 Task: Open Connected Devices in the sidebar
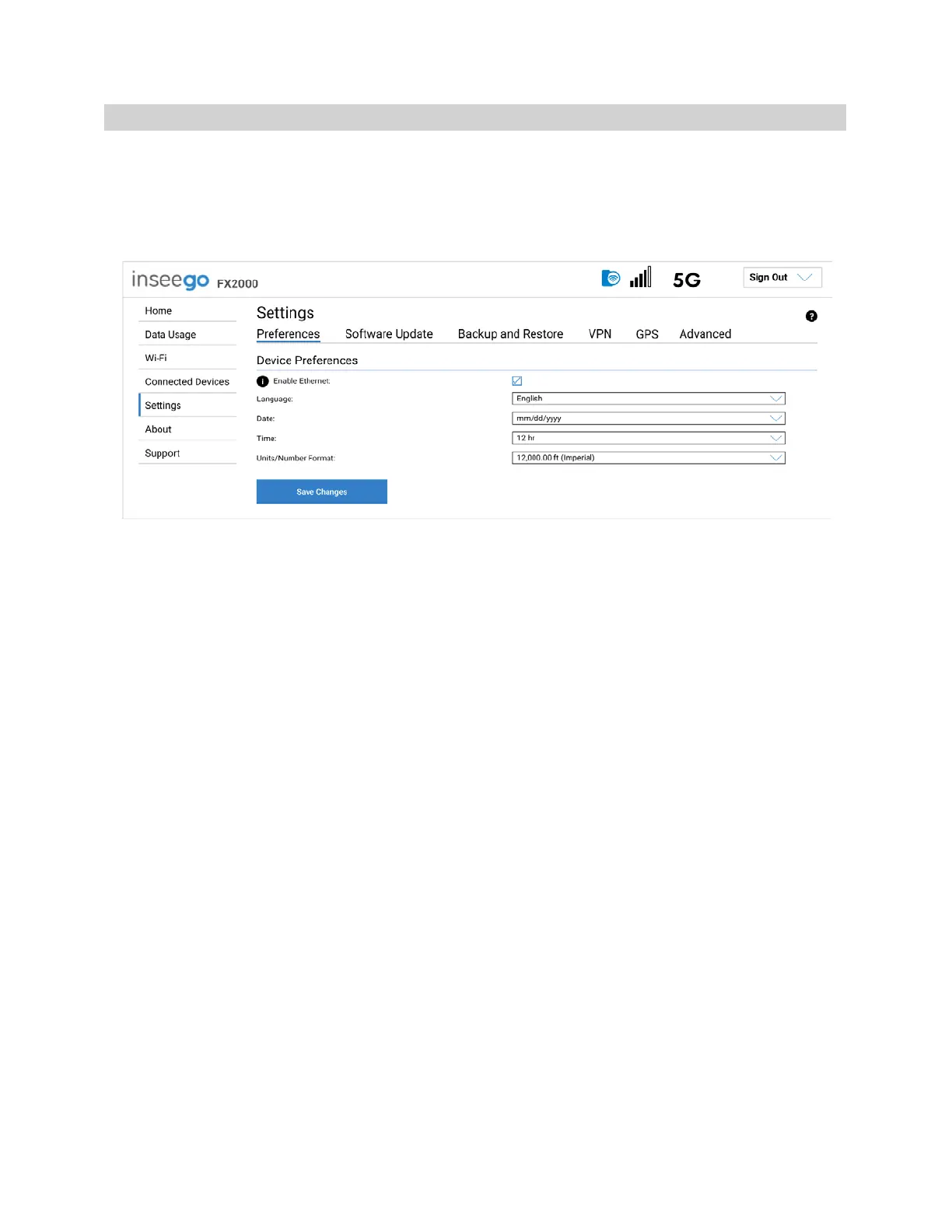(187, 382)
